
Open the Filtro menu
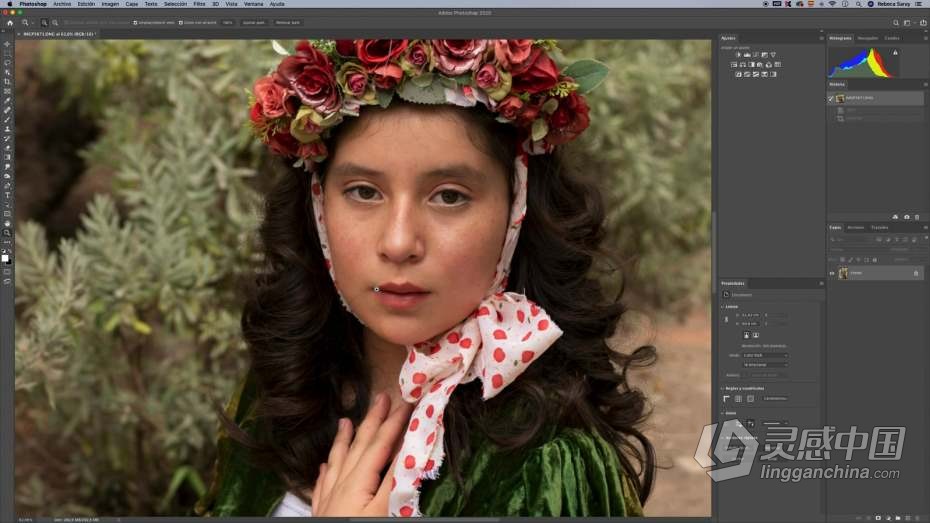pyautogui.click(x=199, y=4)
